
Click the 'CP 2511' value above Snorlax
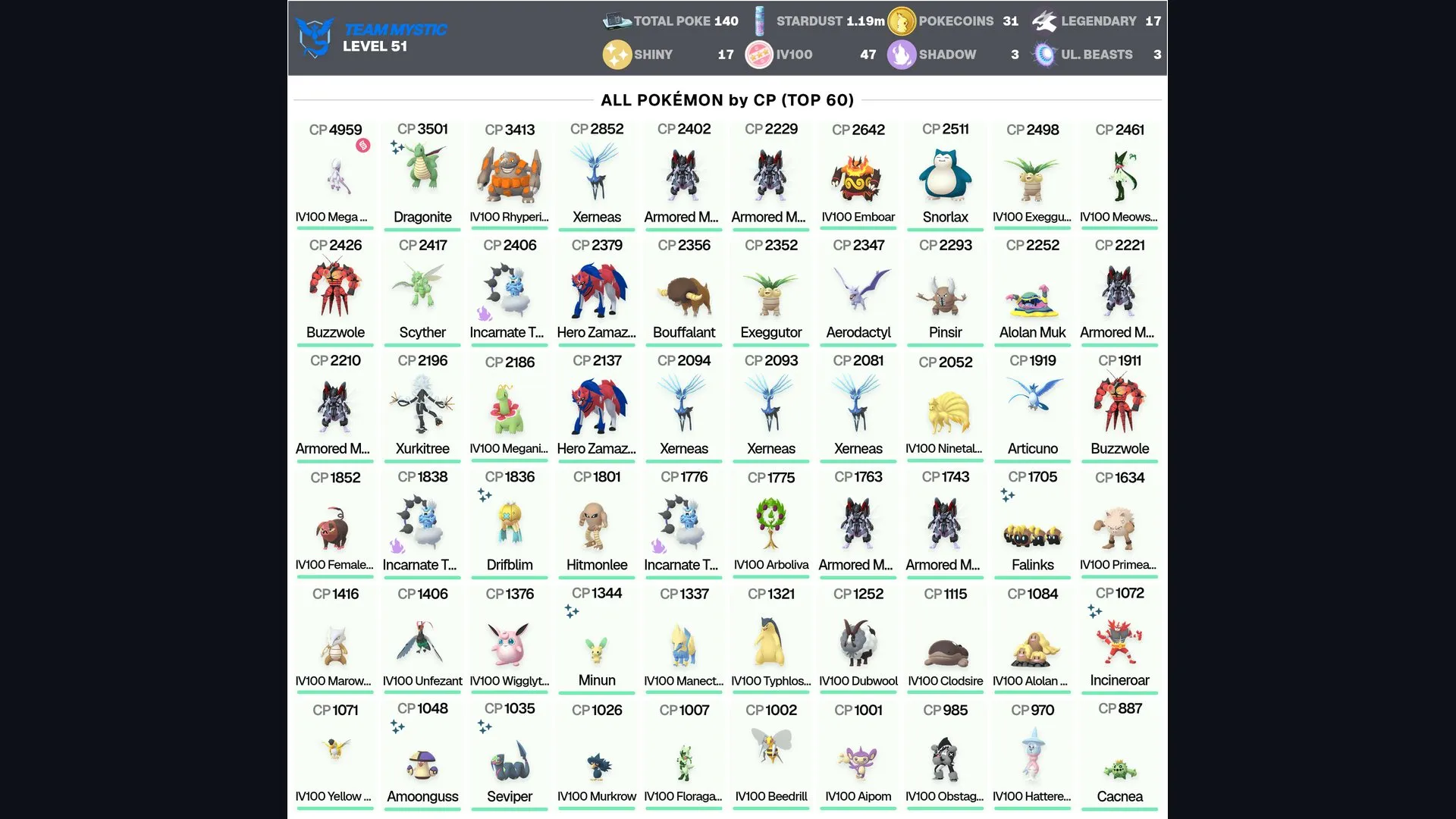click(945, 129)
